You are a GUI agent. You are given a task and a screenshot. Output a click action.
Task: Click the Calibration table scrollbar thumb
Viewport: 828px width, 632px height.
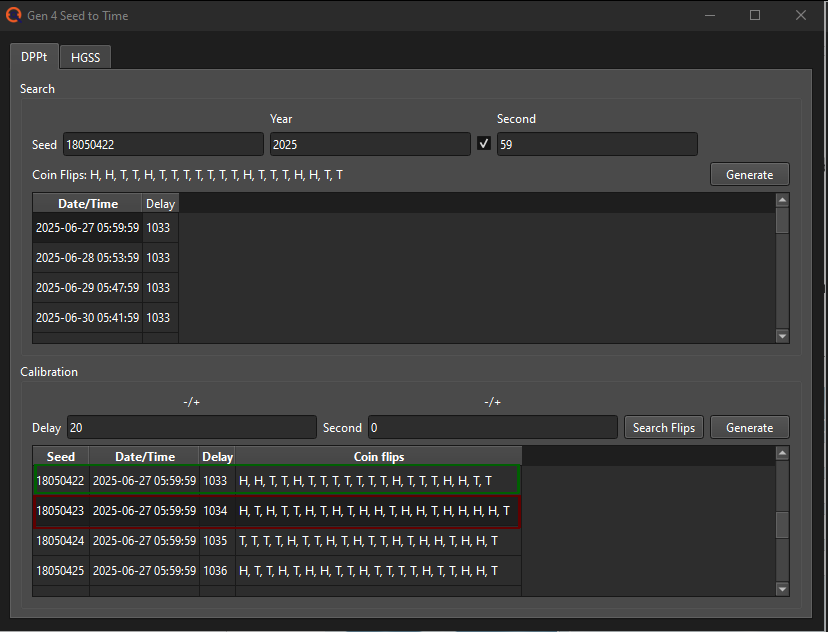tap(783, 525)
